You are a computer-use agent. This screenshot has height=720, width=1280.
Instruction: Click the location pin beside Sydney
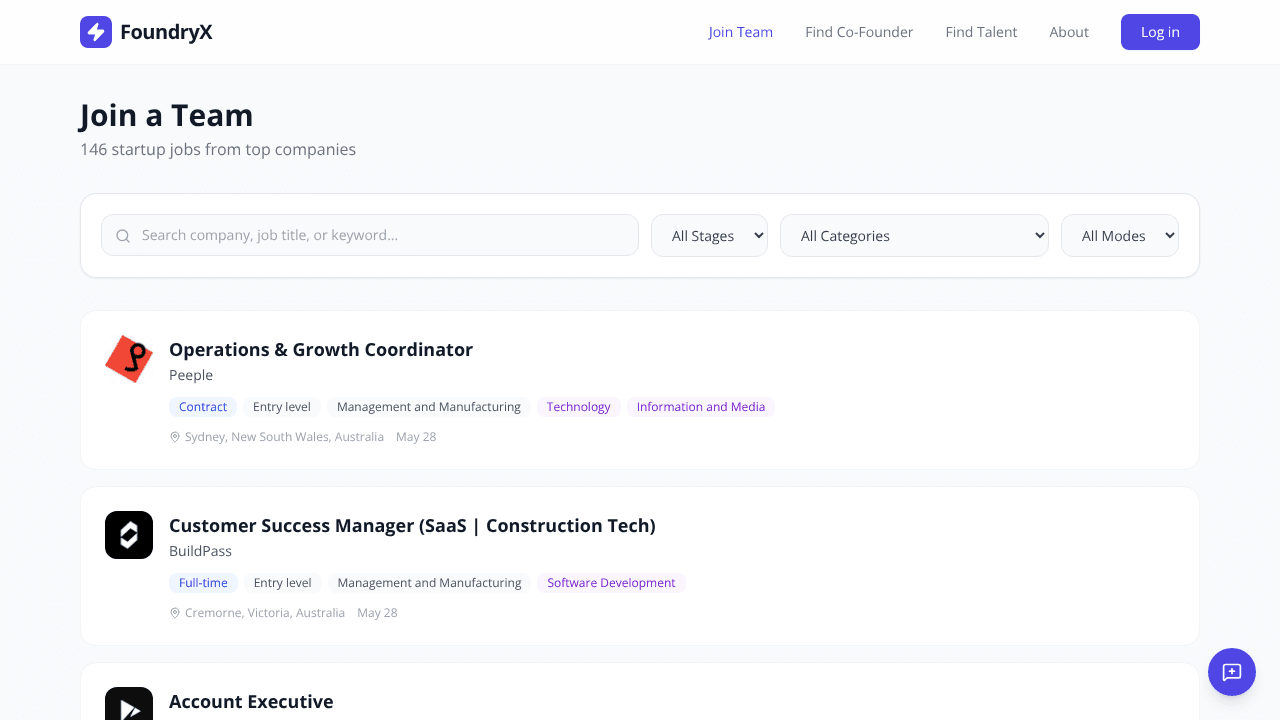click(x=175, y=437)
